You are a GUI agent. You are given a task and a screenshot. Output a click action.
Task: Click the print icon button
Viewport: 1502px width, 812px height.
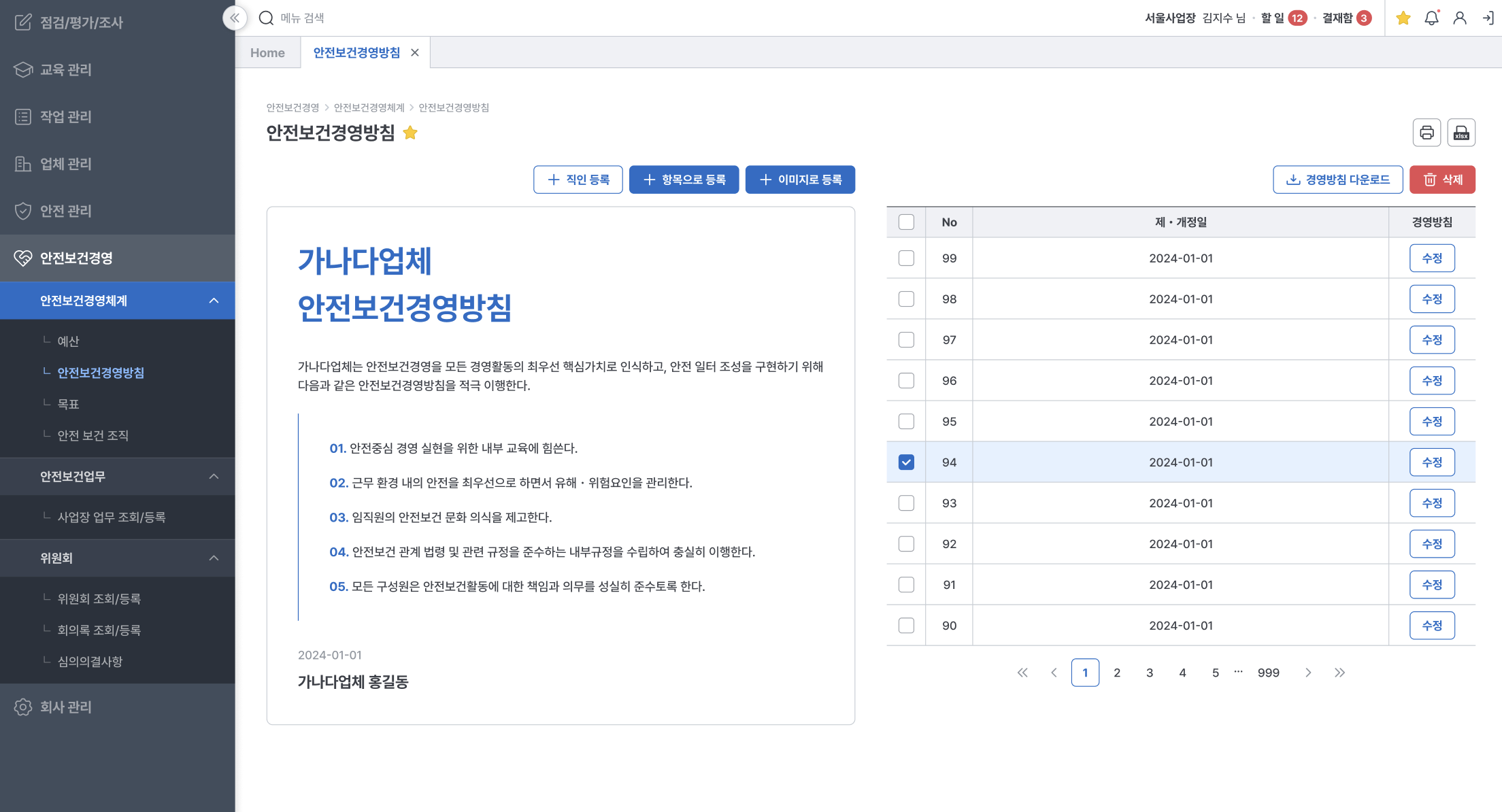(1426, 133)
